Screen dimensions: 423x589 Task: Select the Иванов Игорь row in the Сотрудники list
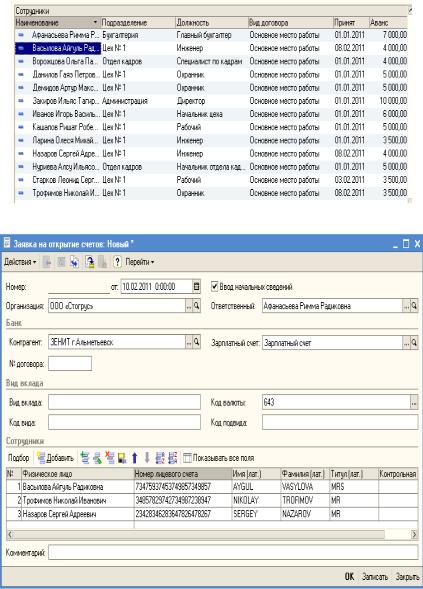[211, 114]
